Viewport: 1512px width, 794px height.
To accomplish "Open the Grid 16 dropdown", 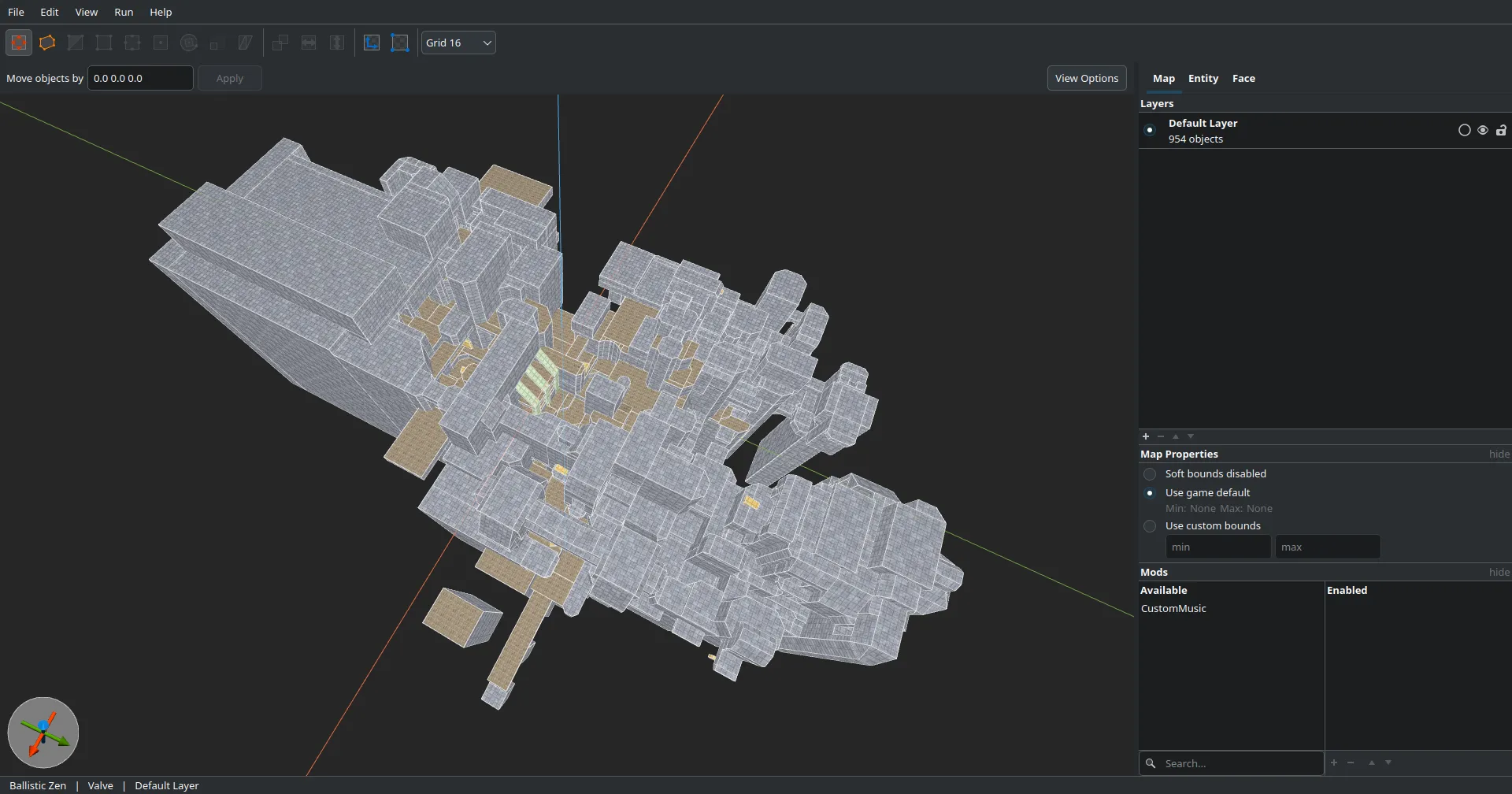I will [x=458, y=43].
